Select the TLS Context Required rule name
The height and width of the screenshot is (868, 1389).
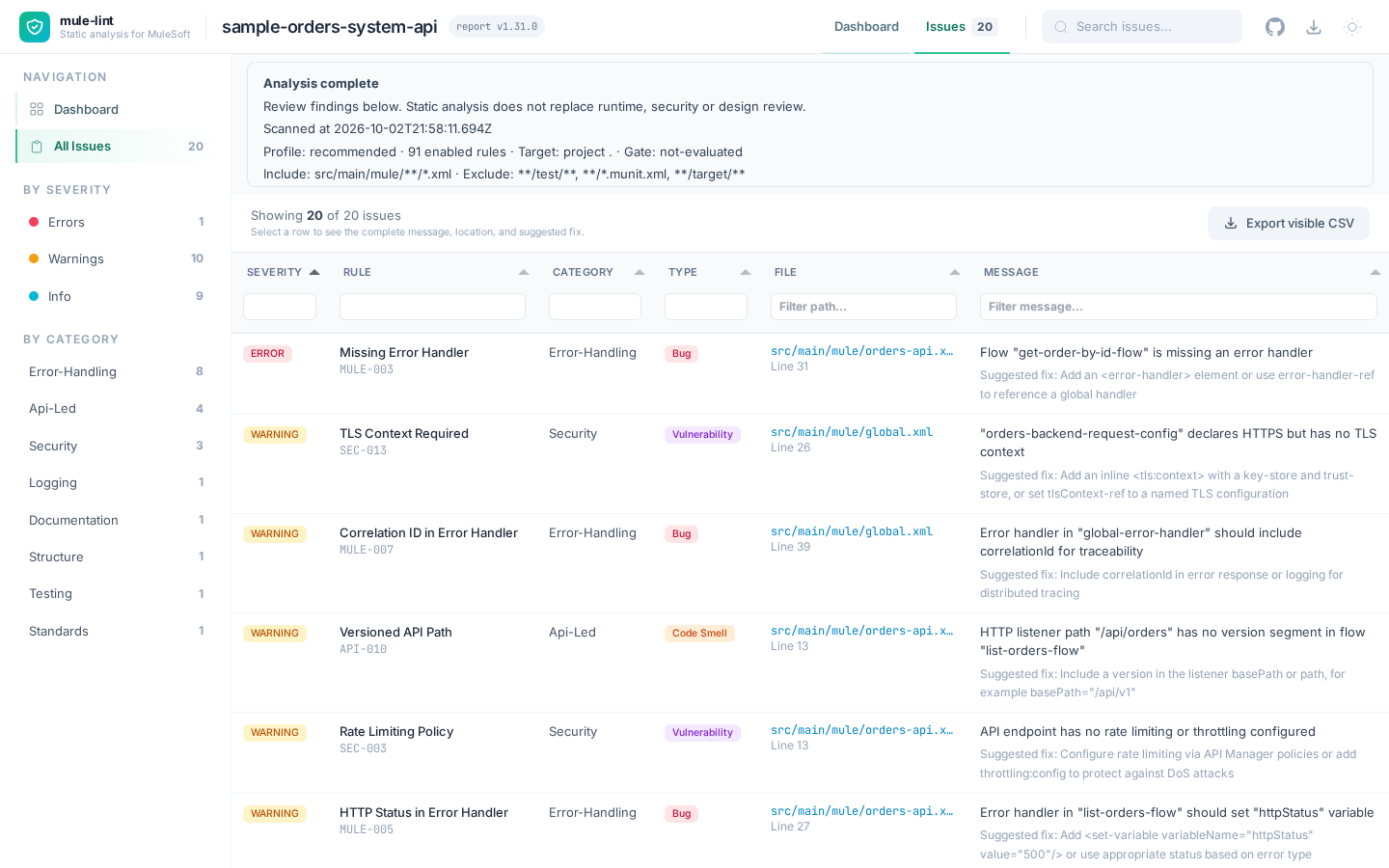(404, 433)
